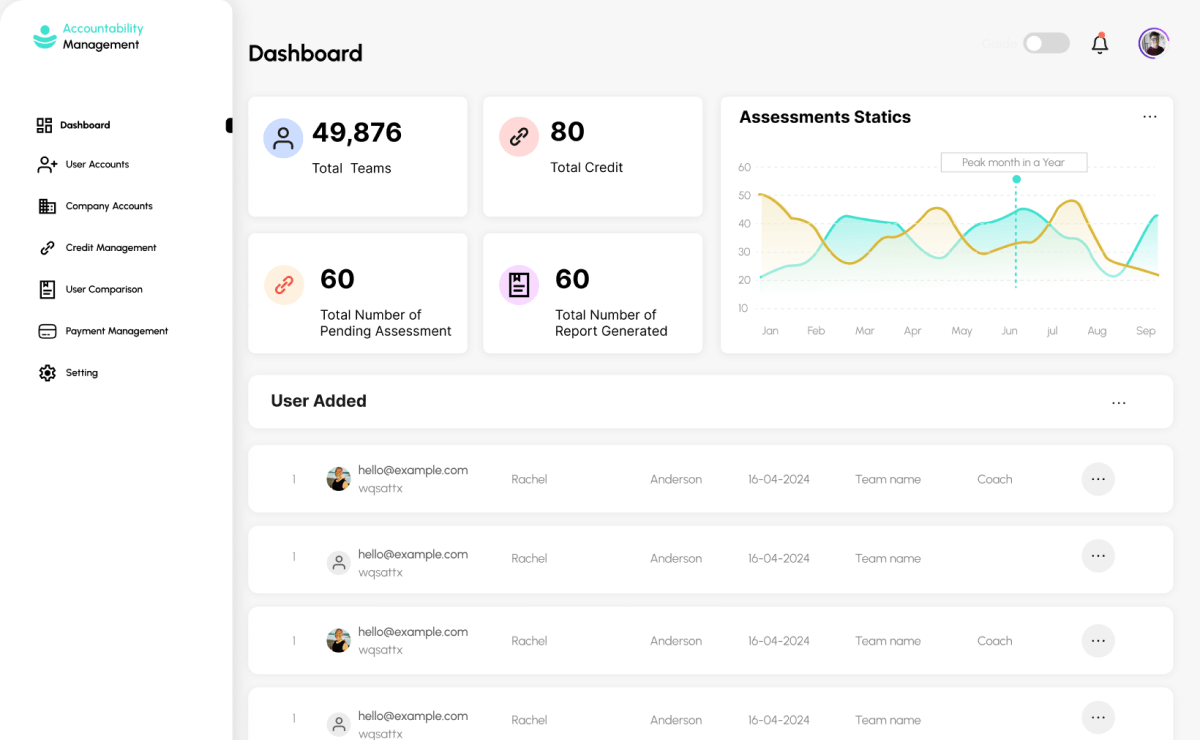Open the Assessments Statics options menu

(1150, 117)
